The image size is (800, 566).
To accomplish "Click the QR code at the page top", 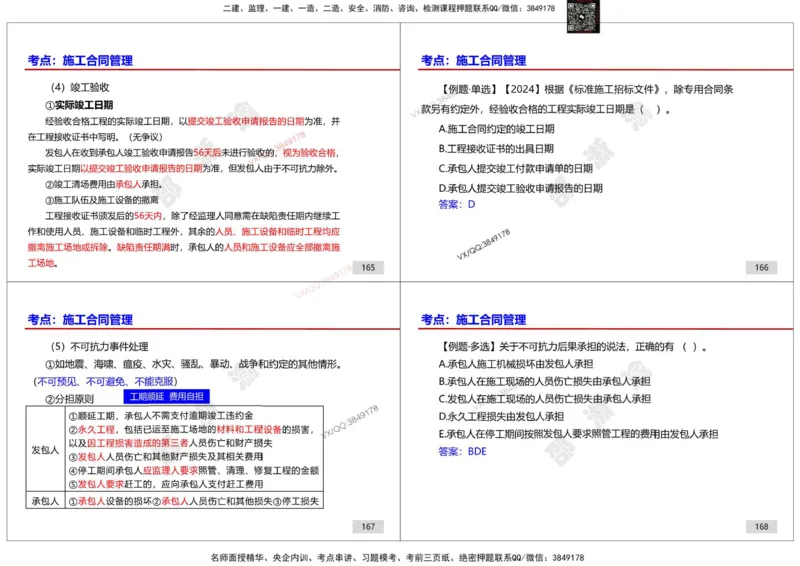I will pyautogui.click(x=583, y=16).
